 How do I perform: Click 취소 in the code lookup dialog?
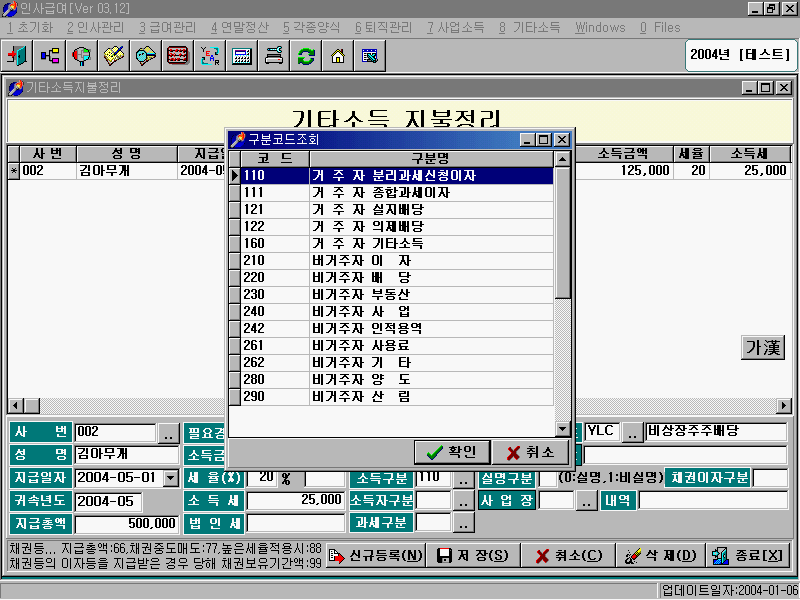coord(530,452)
